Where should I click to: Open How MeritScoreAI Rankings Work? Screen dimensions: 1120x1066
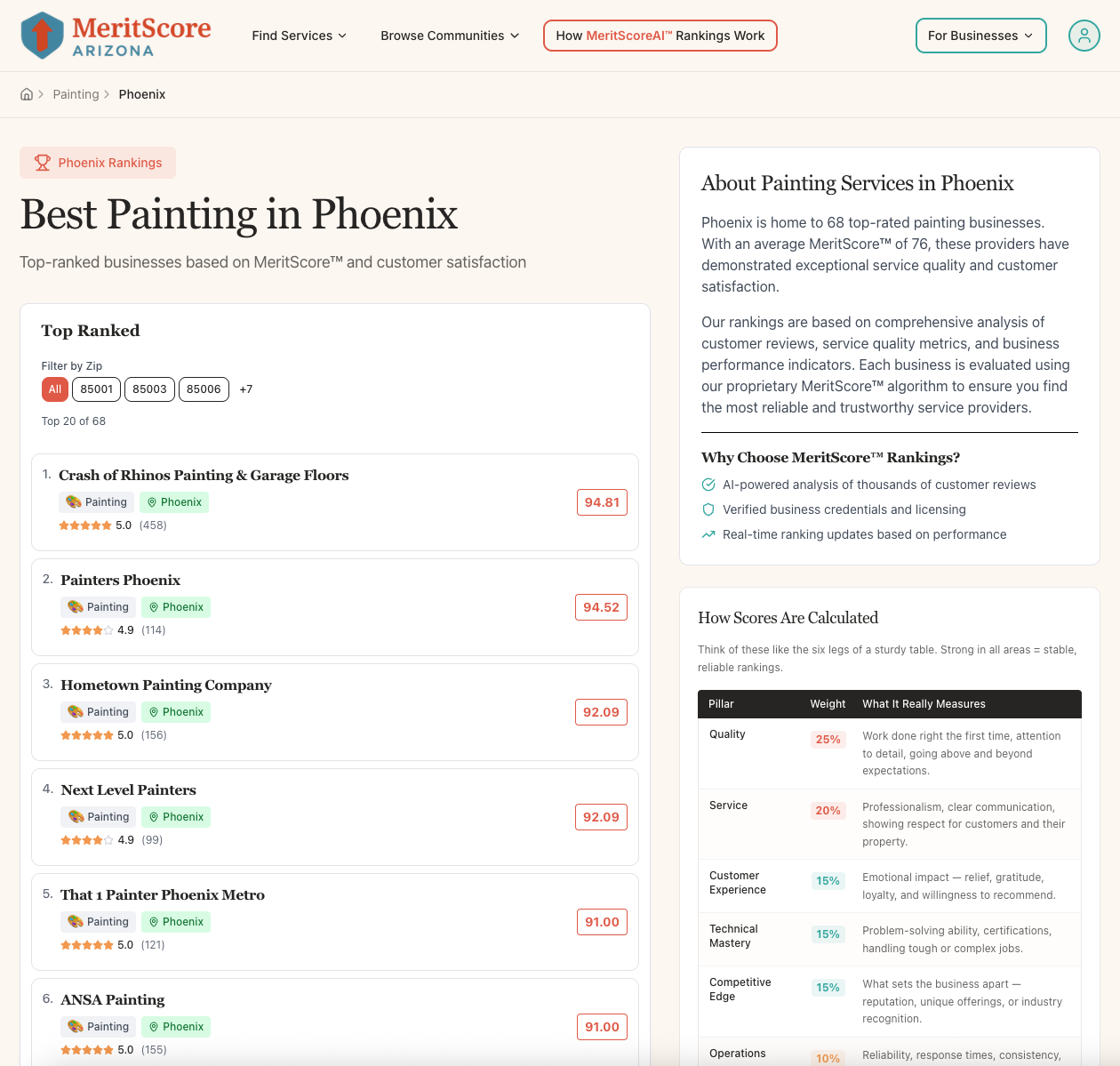[660, 36]
